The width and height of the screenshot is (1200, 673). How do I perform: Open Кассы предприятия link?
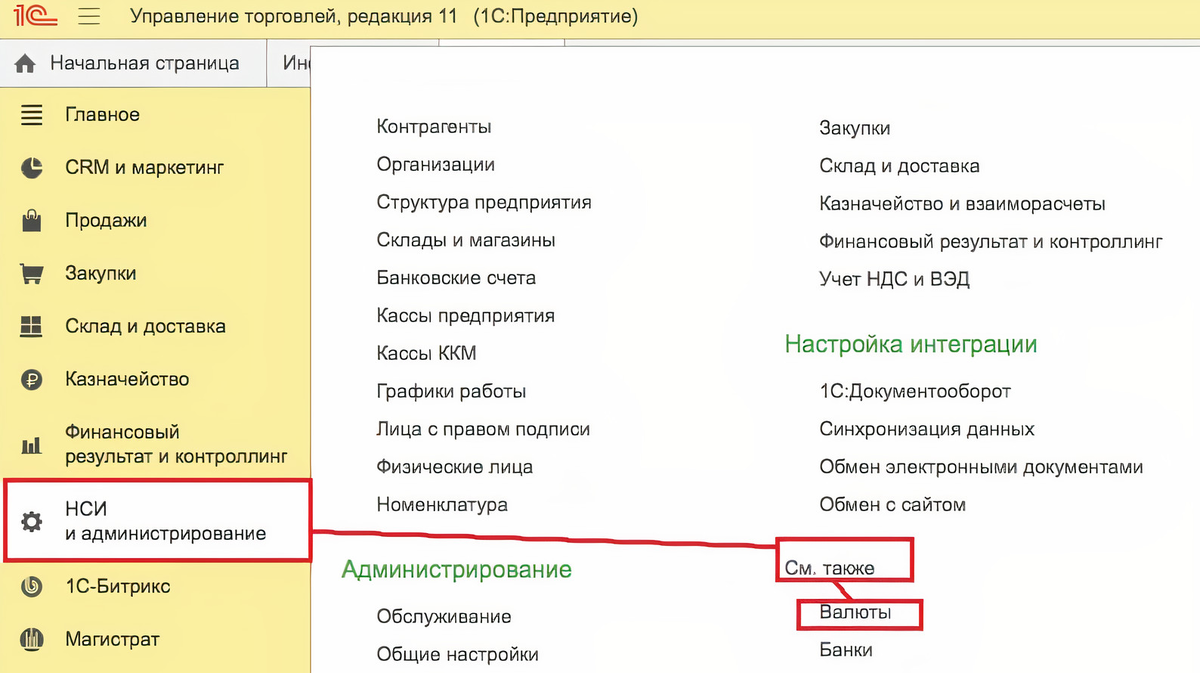pos(466,316)
